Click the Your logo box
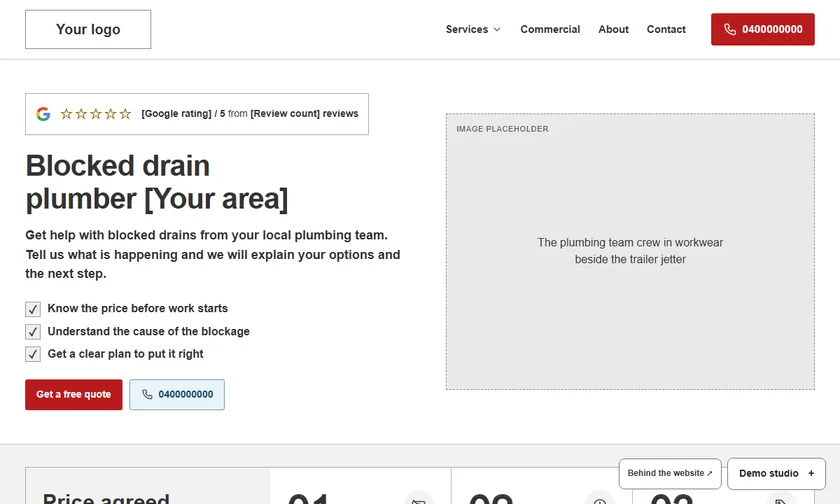The image size is (840, 504). tap(88, 29)
